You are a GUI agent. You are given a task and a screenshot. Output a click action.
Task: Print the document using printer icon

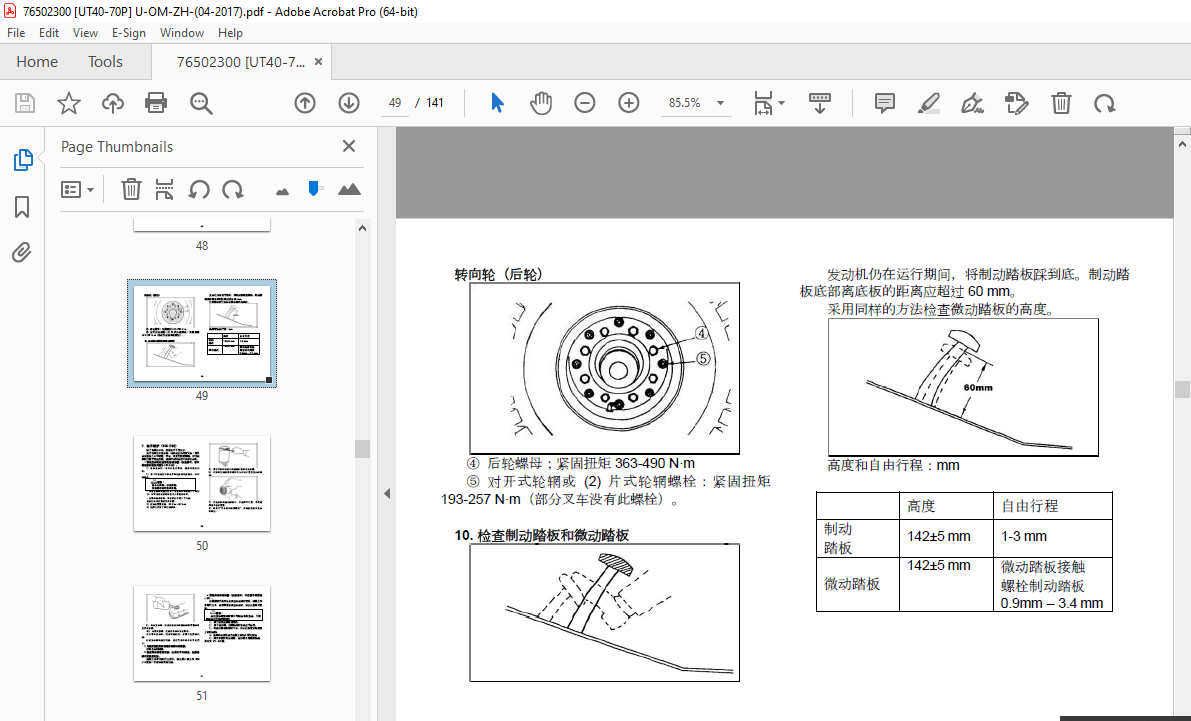coord(156,103)
